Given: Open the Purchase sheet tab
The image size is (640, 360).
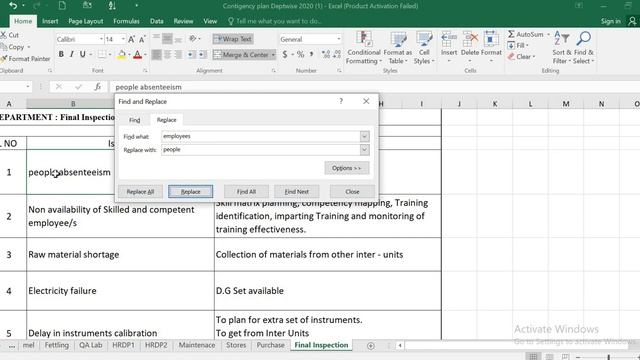Looking at the screenshot, I should click(x=270, y=345).
